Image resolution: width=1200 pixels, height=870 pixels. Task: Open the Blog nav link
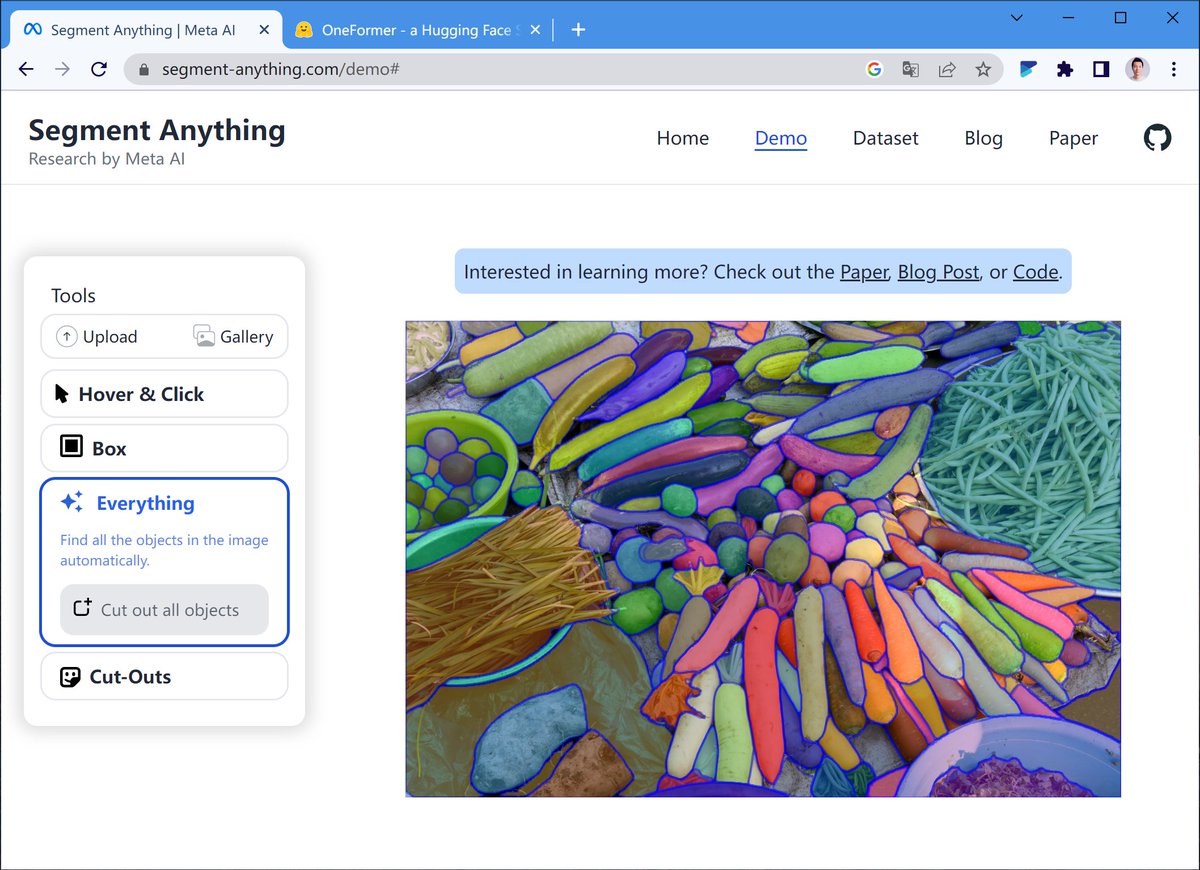983,138
